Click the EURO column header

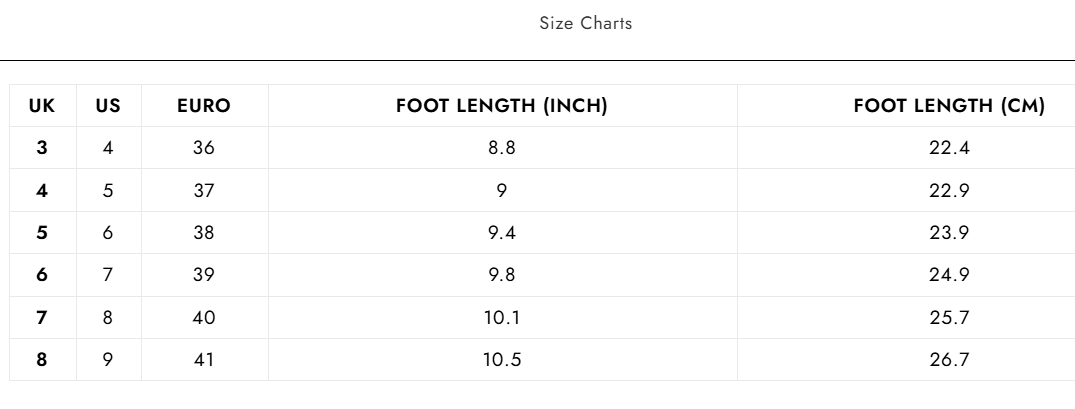204,106
